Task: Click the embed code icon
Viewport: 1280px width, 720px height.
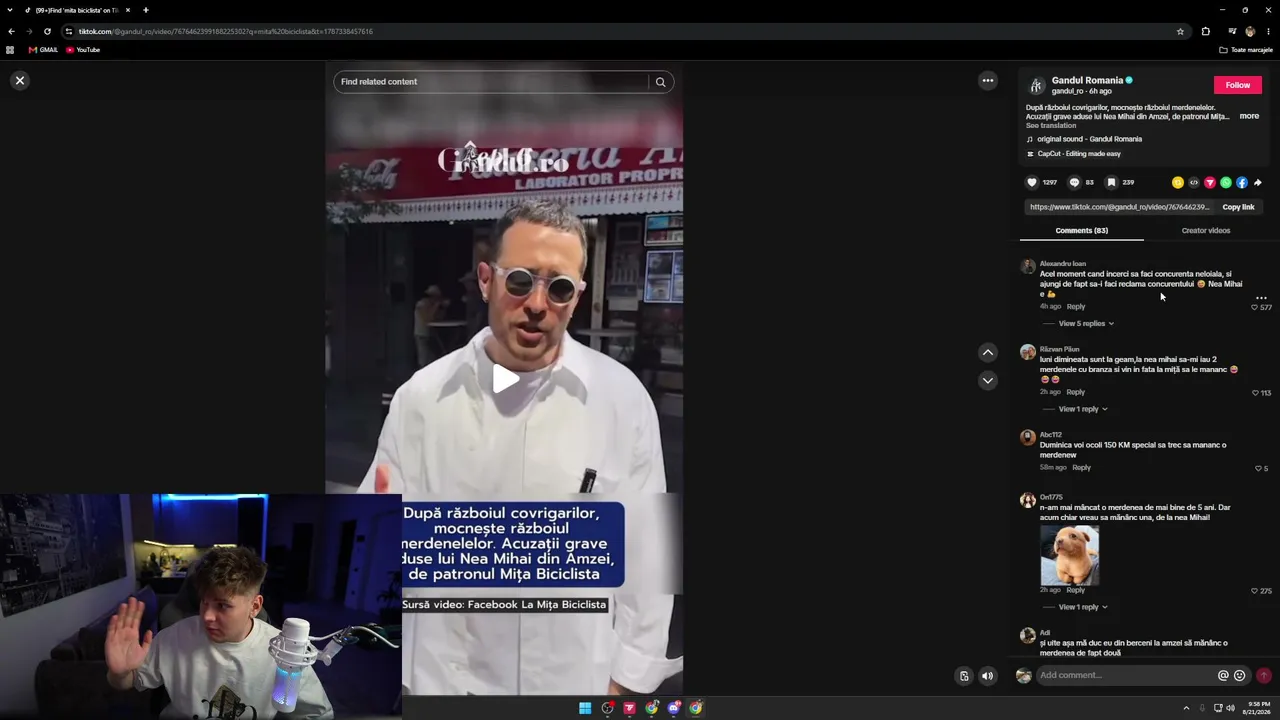Action: click(x=1194, y=183)
